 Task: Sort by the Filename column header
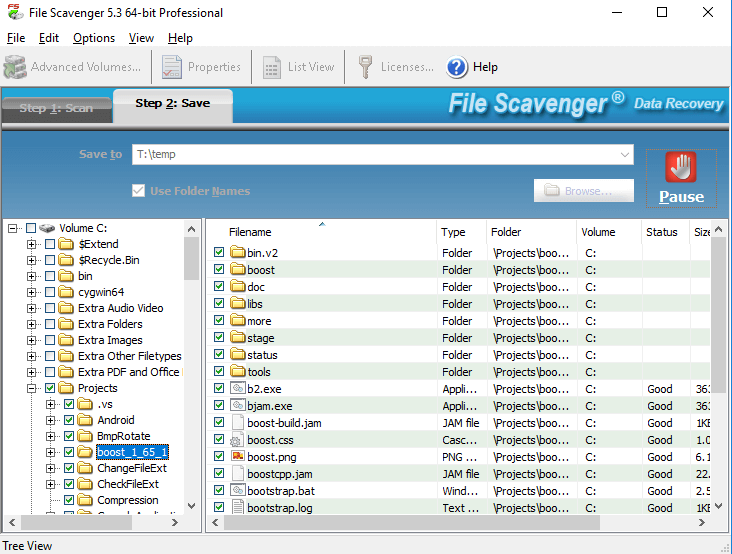(x=322, y=232)
